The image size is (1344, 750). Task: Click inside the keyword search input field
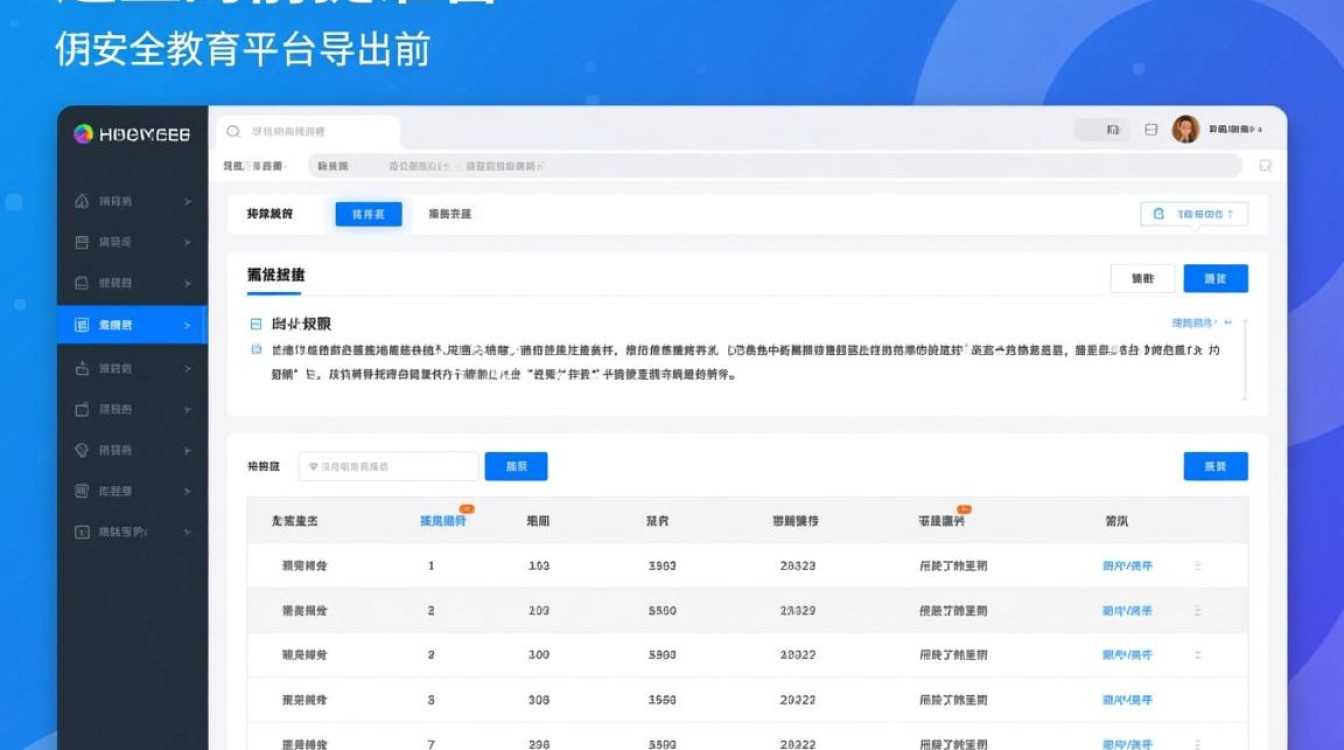coord(388,466)
